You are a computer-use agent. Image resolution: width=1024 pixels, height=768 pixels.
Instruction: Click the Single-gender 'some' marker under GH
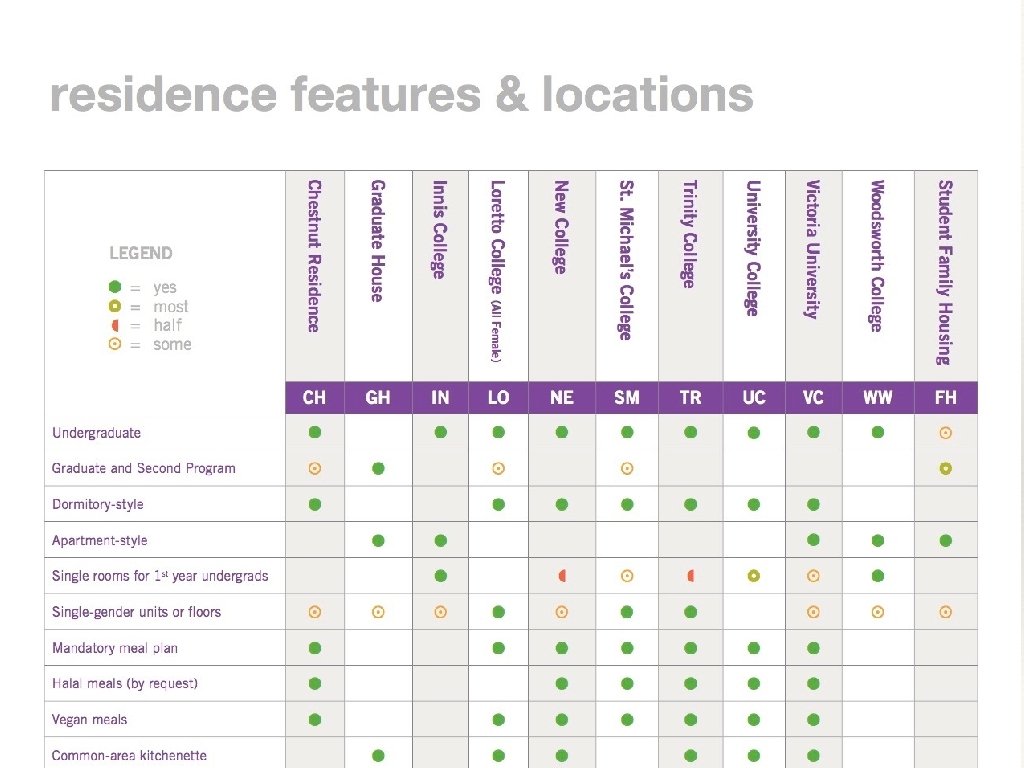click(378, 612)
